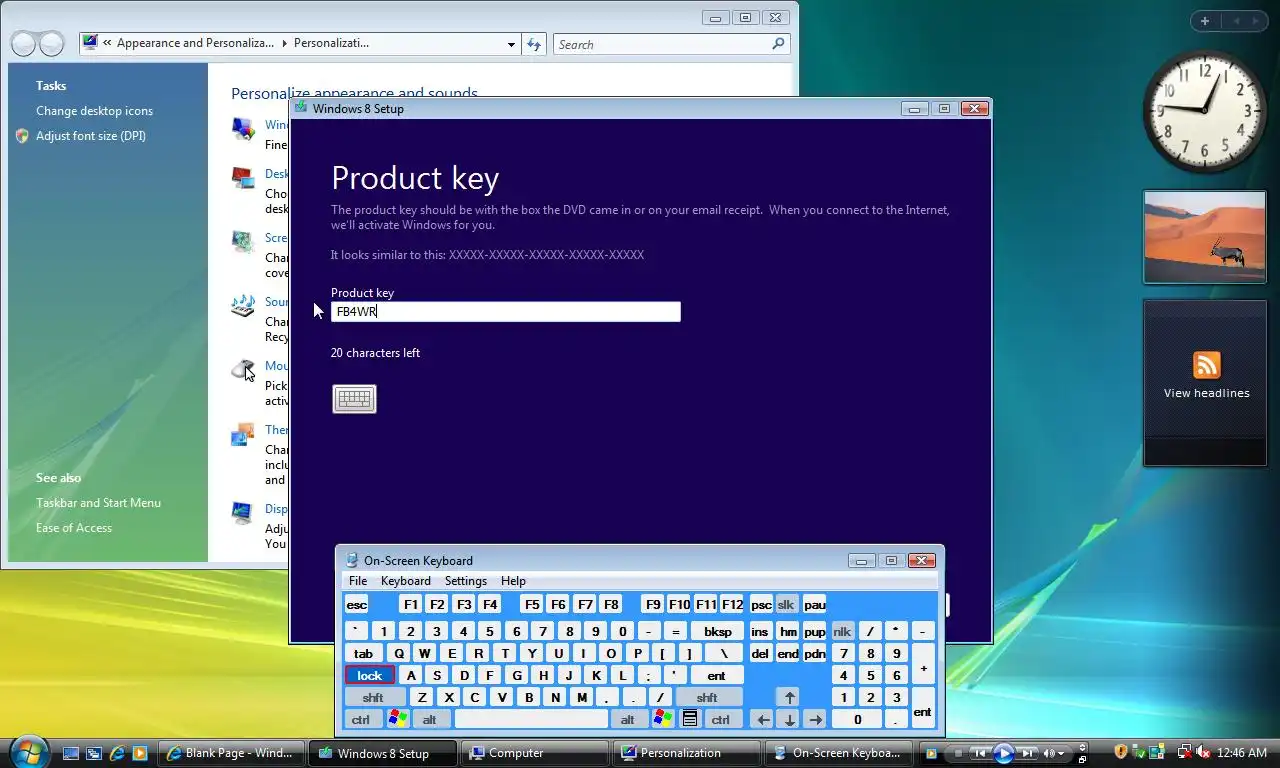Click the right arrow key on On-Screen Keyboard
Screen dimensions: 1280x768
(815, 719)
